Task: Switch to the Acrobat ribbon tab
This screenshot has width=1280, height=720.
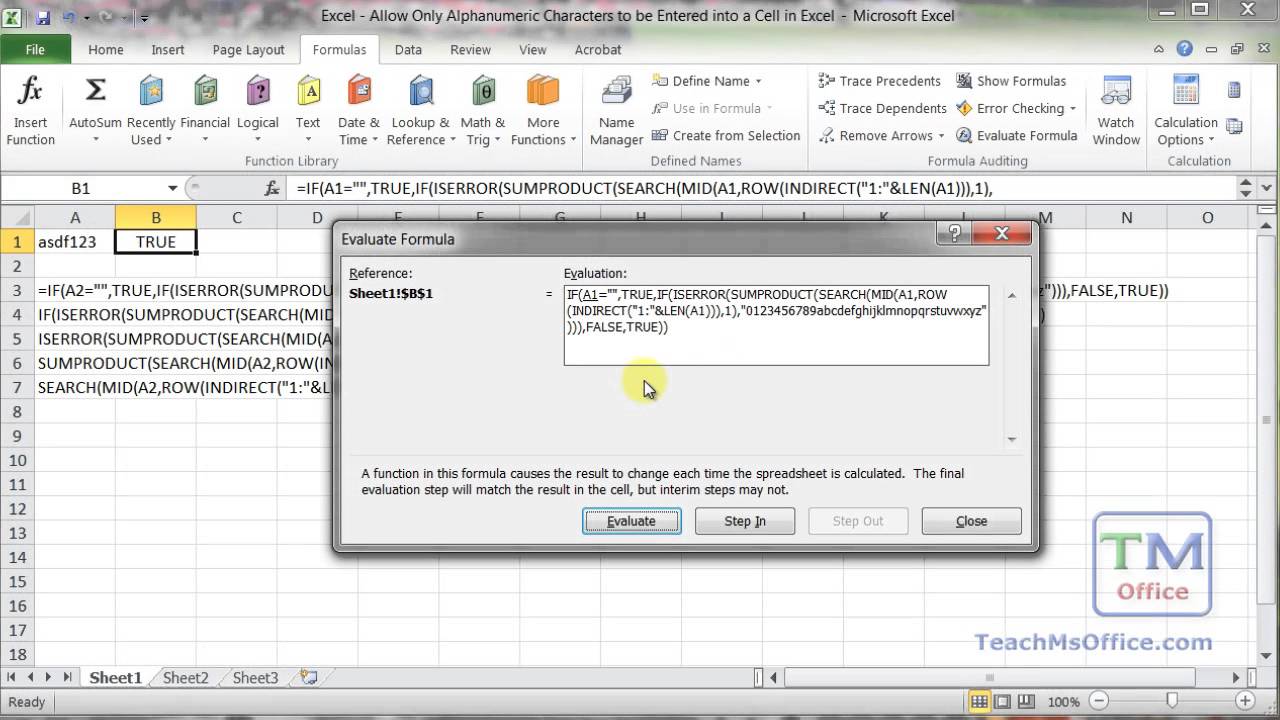Action: coord(598,49)
